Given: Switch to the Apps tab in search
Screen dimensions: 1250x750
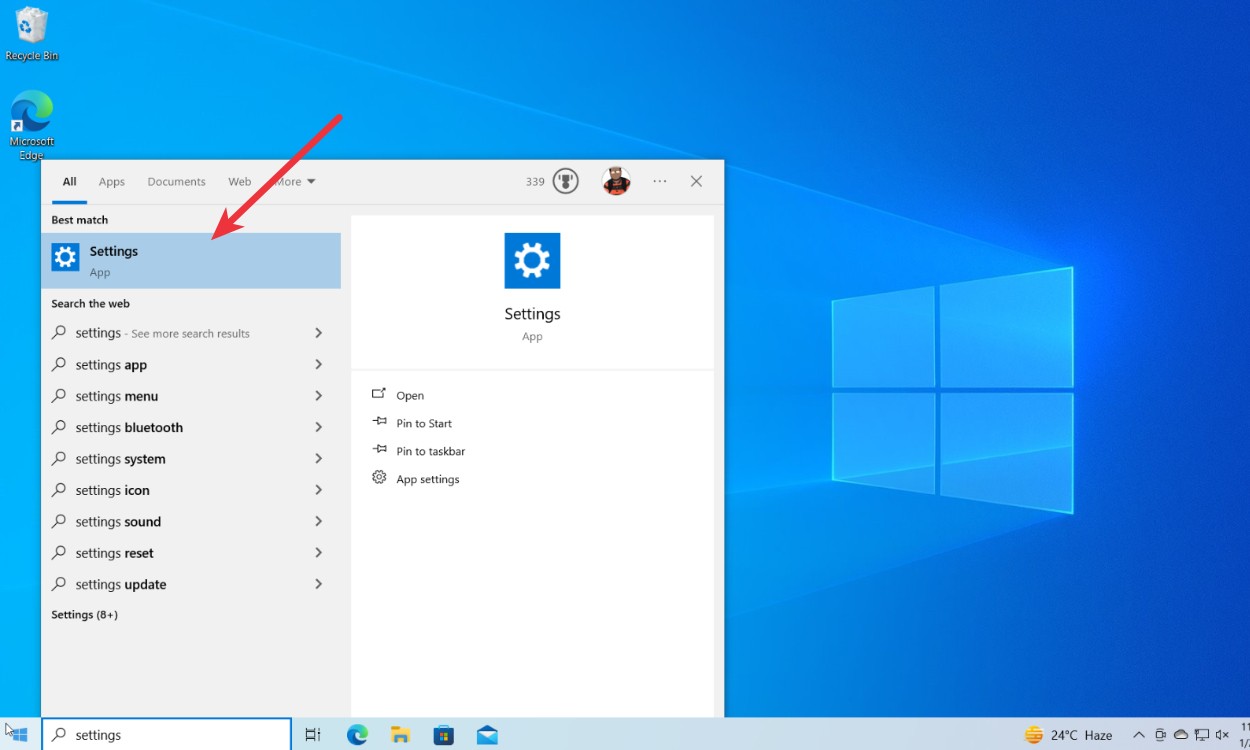Looking at the screenshot, I should coord(111,181).
